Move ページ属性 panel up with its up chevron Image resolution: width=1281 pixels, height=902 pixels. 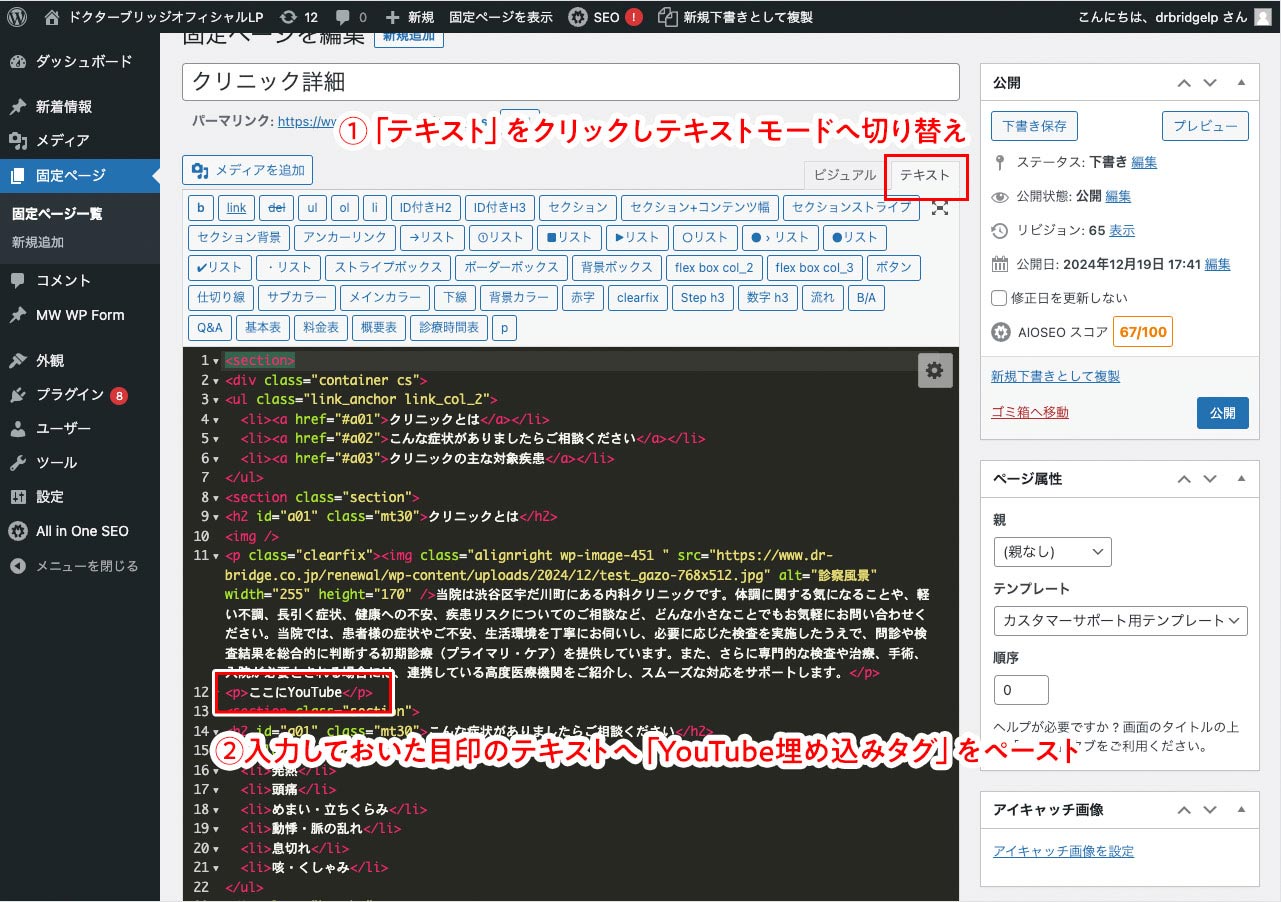1184,479
